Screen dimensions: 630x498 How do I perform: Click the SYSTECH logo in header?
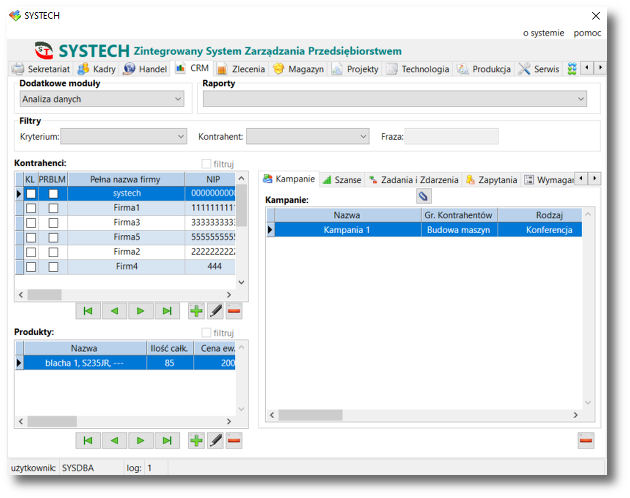click(x=44, y=51)
